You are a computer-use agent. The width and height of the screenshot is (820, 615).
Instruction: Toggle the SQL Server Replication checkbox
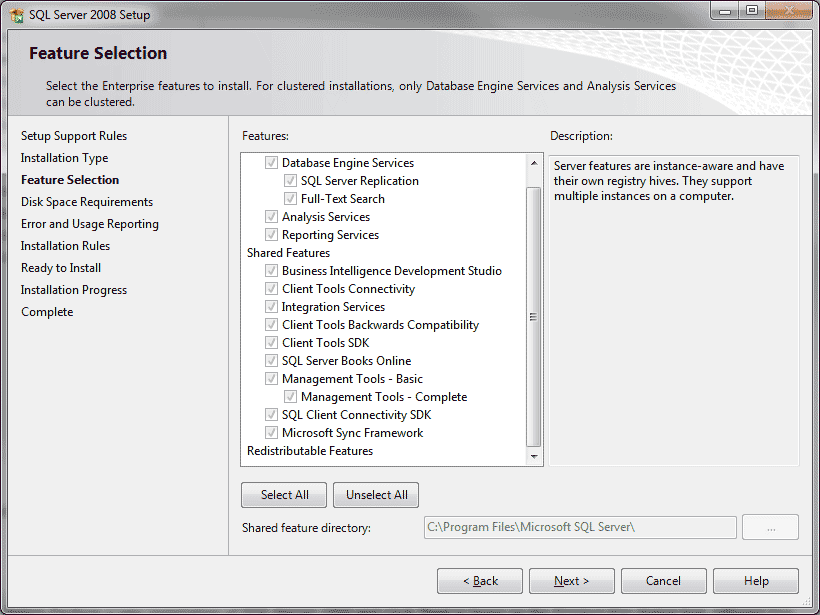pos(290,181)
